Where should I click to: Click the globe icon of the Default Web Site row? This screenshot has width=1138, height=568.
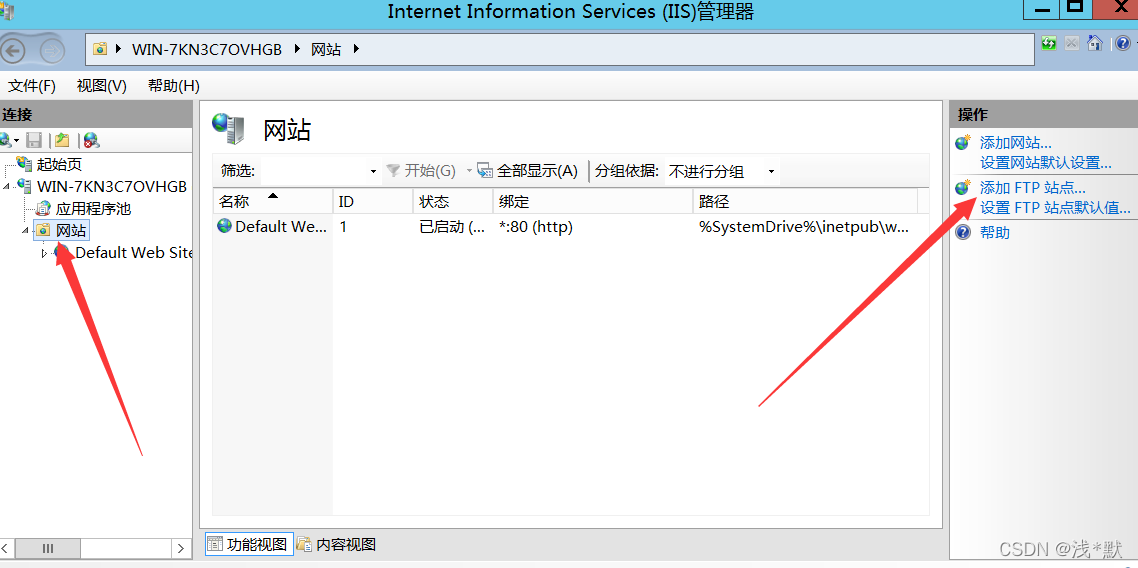pyautogui.click(x=224, y=226)
